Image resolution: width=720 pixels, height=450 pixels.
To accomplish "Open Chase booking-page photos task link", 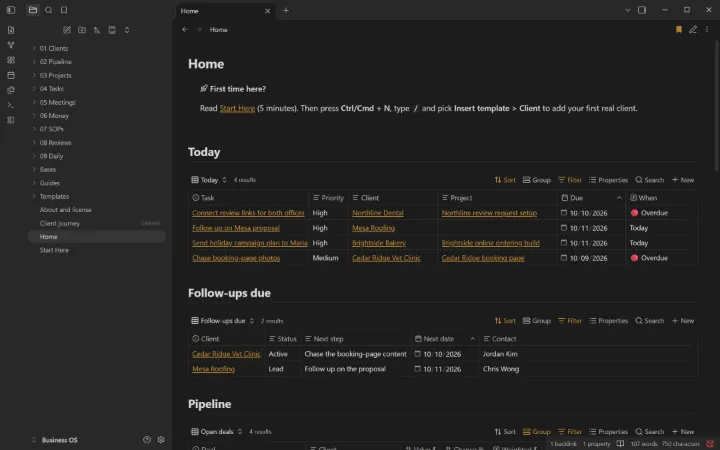I will 236,258.
